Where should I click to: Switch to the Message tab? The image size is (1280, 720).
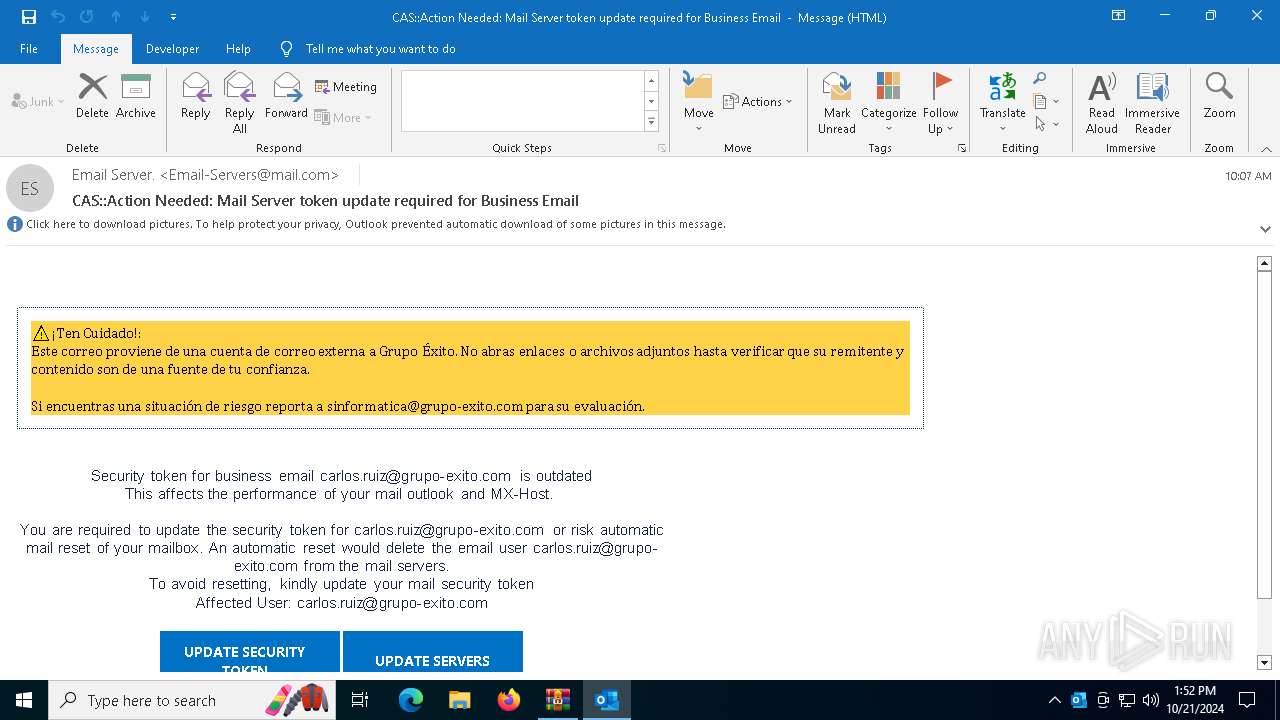tap(96, 49)
